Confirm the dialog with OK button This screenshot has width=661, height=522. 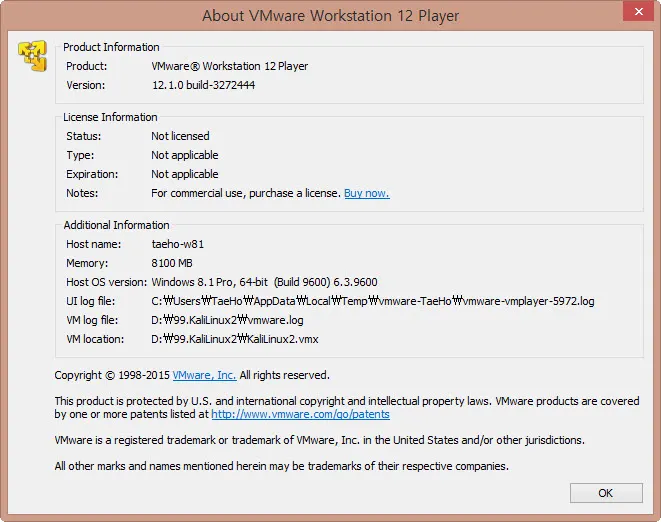click(x=606, y=493)
